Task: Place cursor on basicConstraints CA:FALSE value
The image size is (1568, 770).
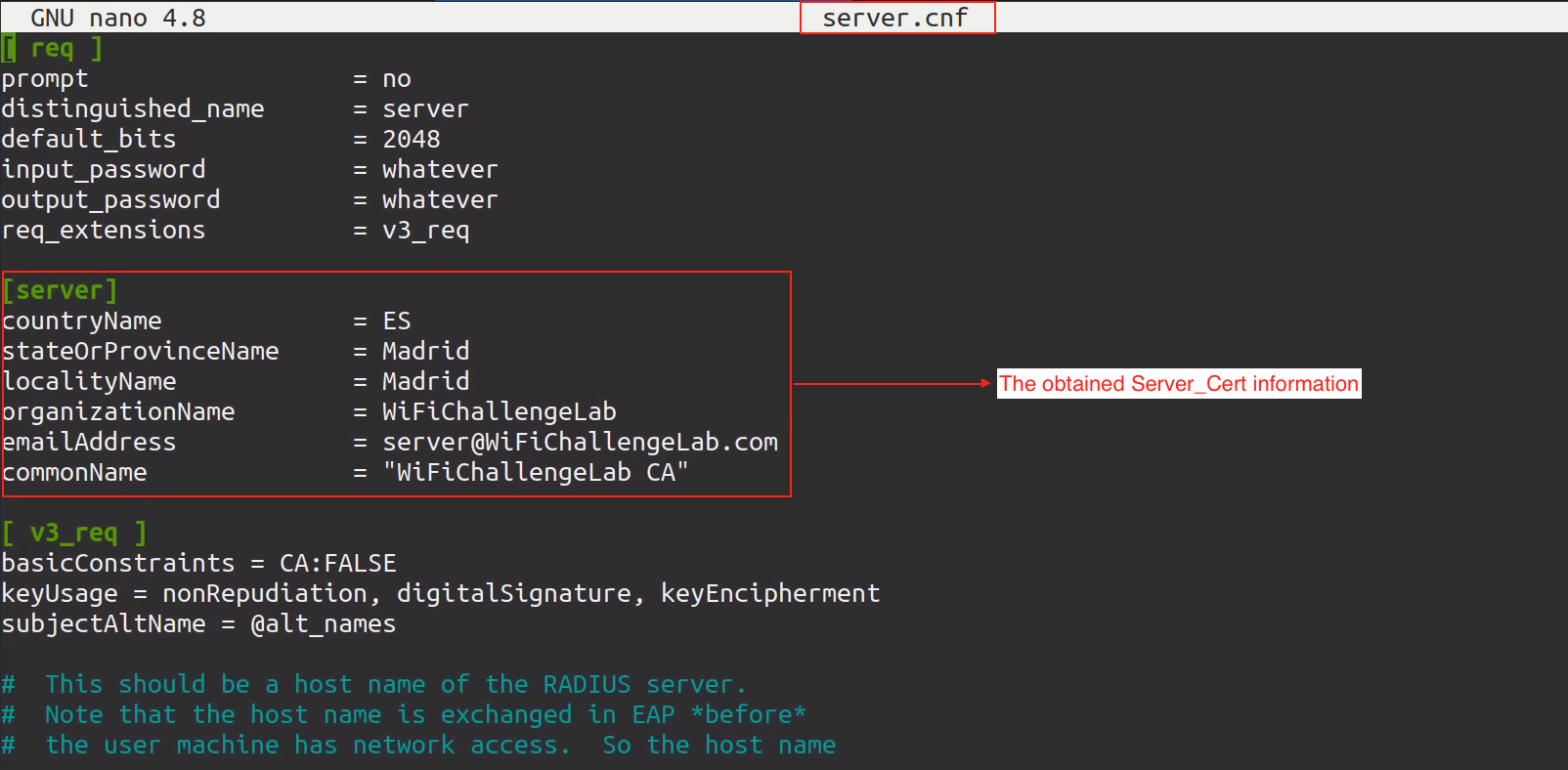Action: tap(337, 564)
